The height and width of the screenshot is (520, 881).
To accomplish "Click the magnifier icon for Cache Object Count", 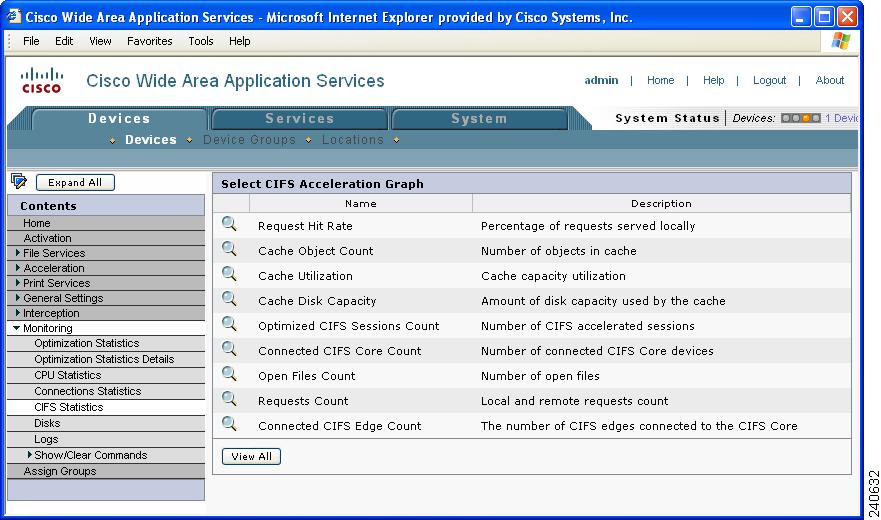I will [x=229, y=249].
